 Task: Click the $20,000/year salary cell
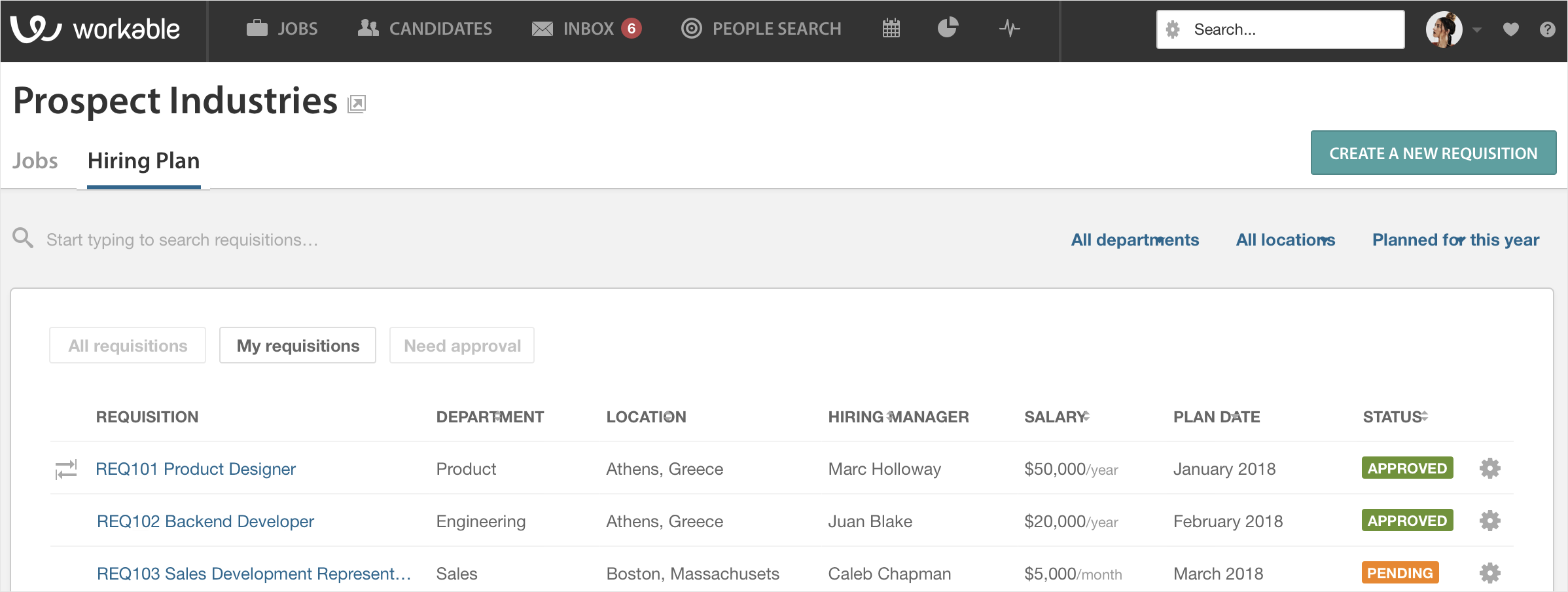pyautogui.click(x=1071, y=521)
